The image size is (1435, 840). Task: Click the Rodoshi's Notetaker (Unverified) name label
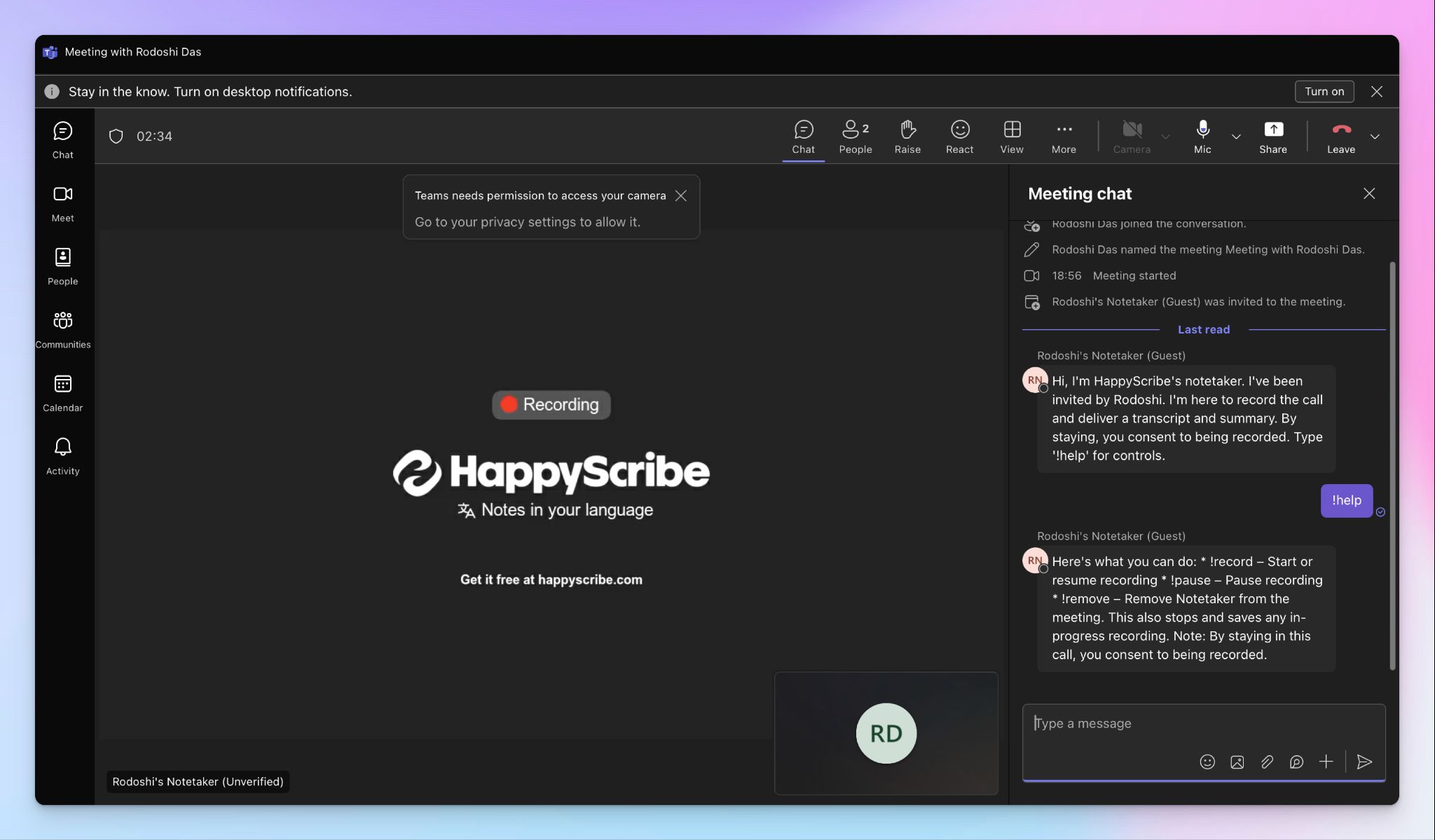pos(198,781)
